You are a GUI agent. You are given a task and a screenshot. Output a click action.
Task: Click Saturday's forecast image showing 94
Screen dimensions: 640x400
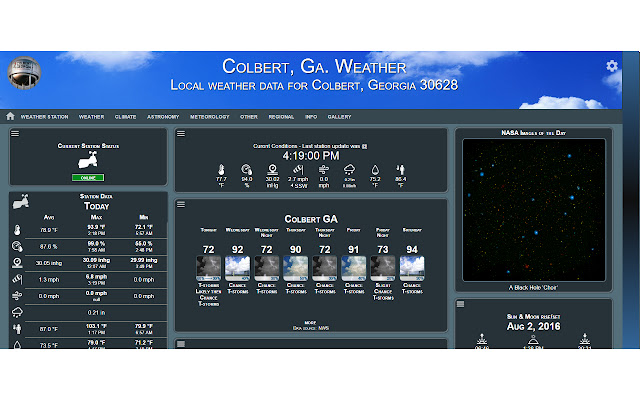[412, 268]
